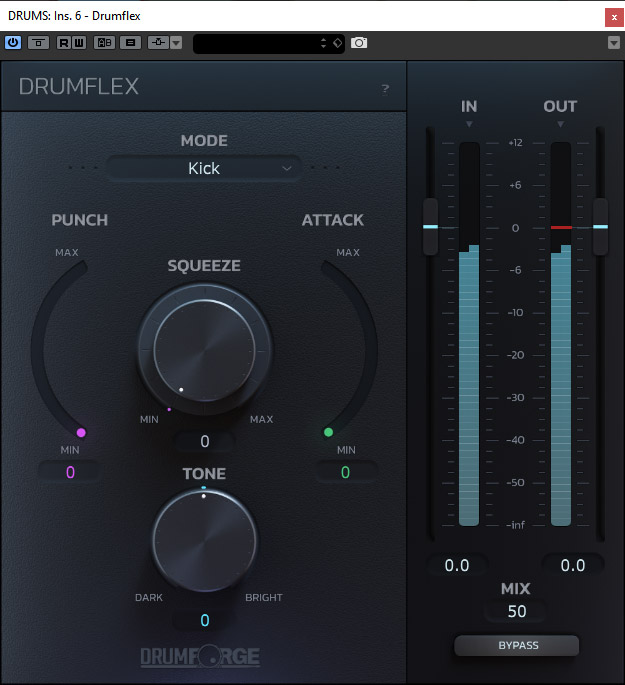Click the SQUEEZE label

[x=204, y=265]
